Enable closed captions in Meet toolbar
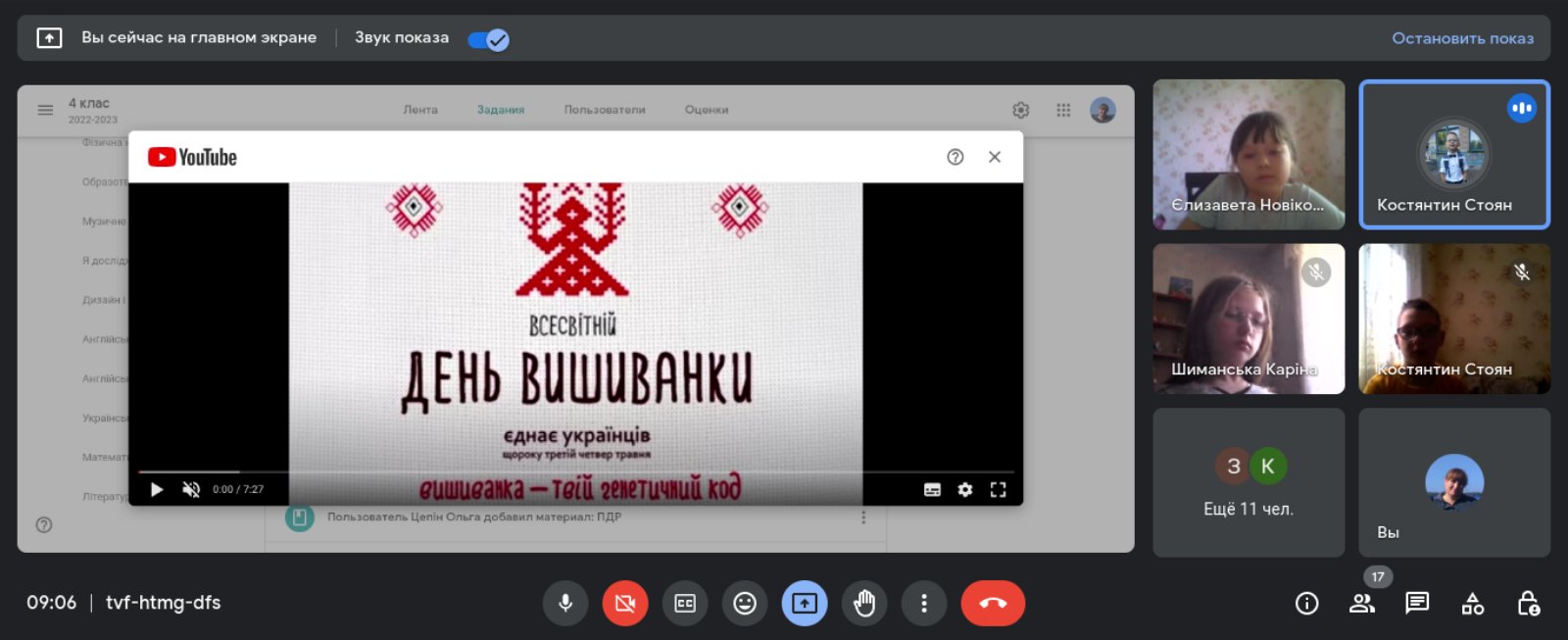 tap(685, 603)
